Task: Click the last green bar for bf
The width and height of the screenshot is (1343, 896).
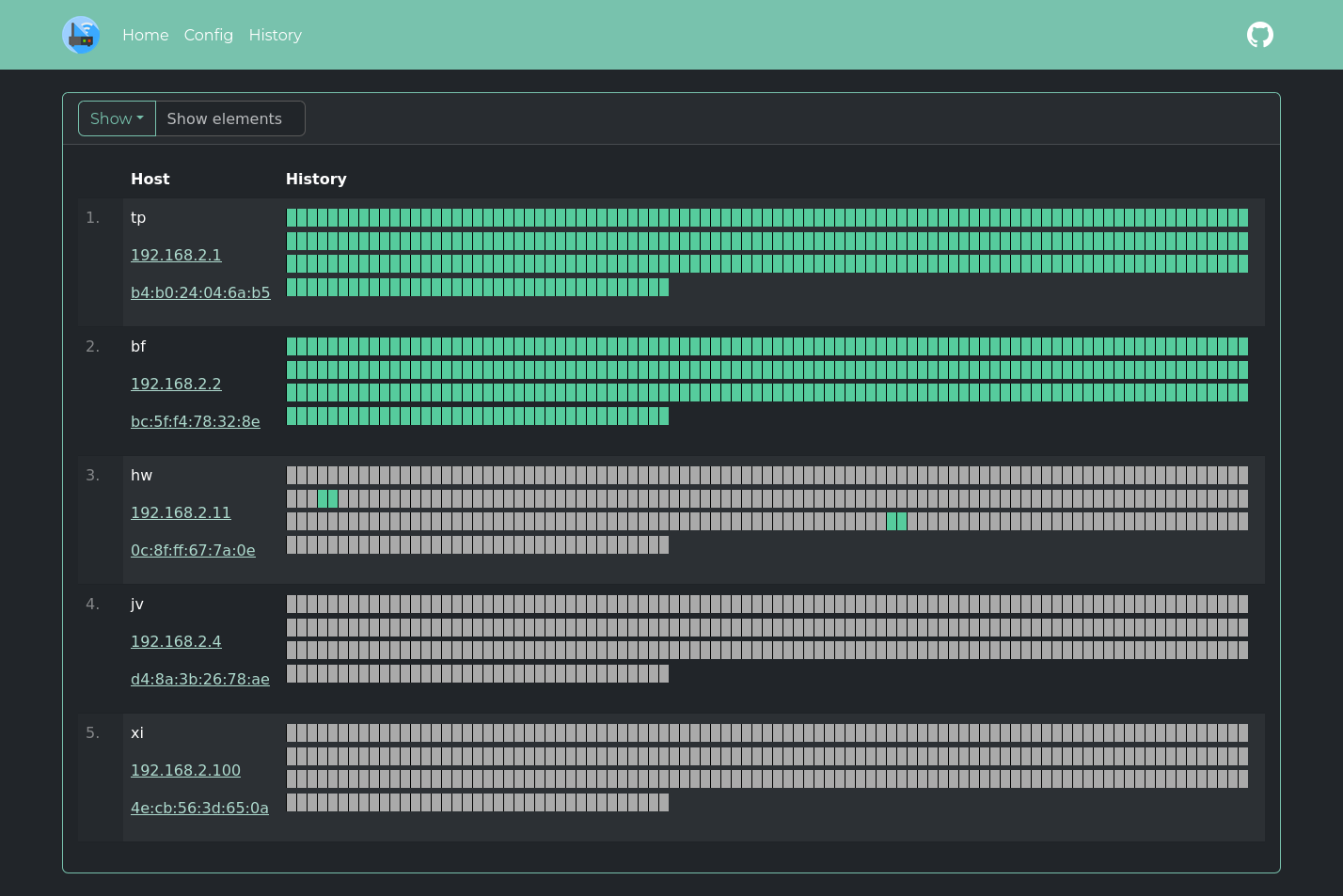Action: [663, 416]
